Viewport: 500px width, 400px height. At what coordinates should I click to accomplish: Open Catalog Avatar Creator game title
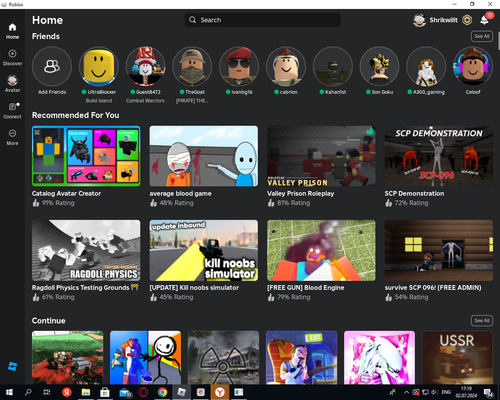click(x=66, y=193)
